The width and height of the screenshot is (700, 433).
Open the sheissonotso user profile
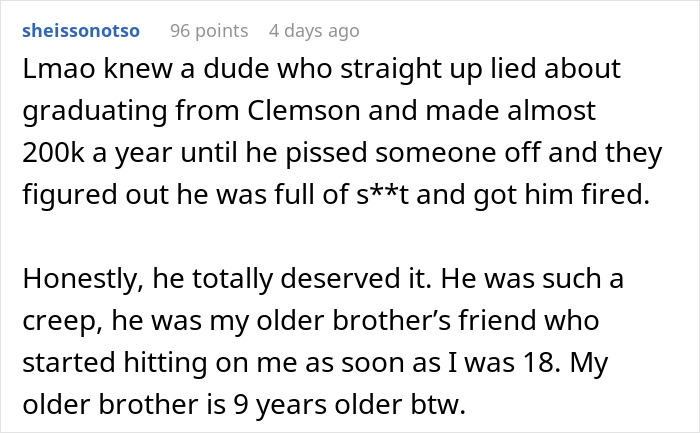tap(80, 31)
